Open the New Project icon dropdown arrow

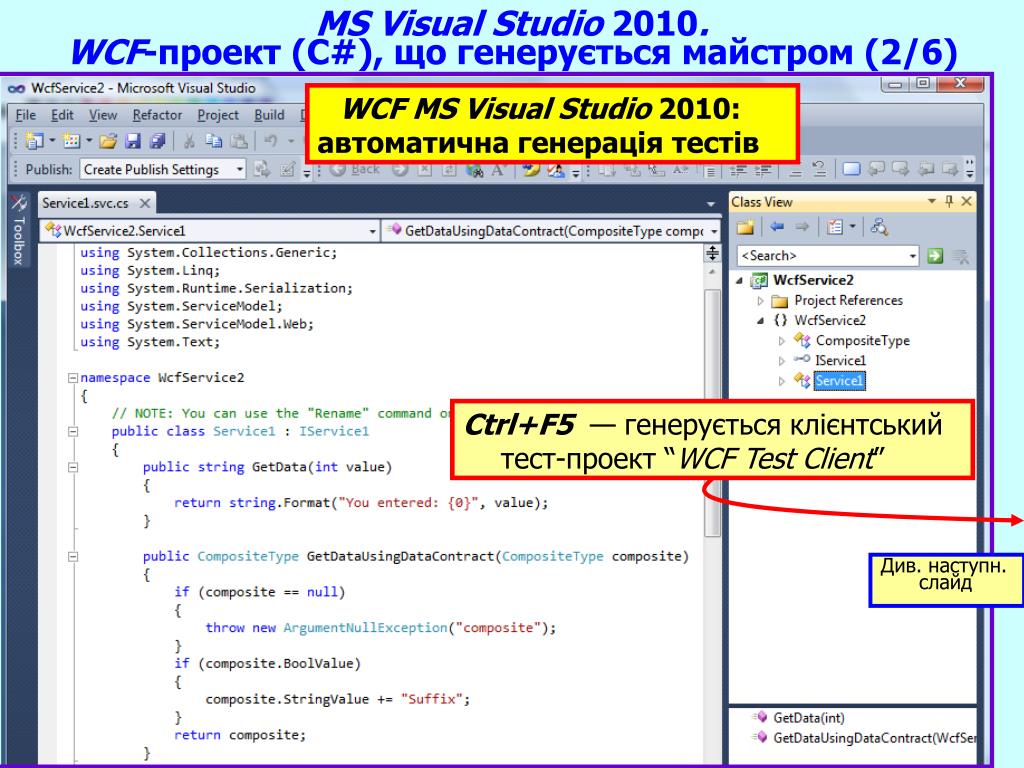tap(52, 140)
